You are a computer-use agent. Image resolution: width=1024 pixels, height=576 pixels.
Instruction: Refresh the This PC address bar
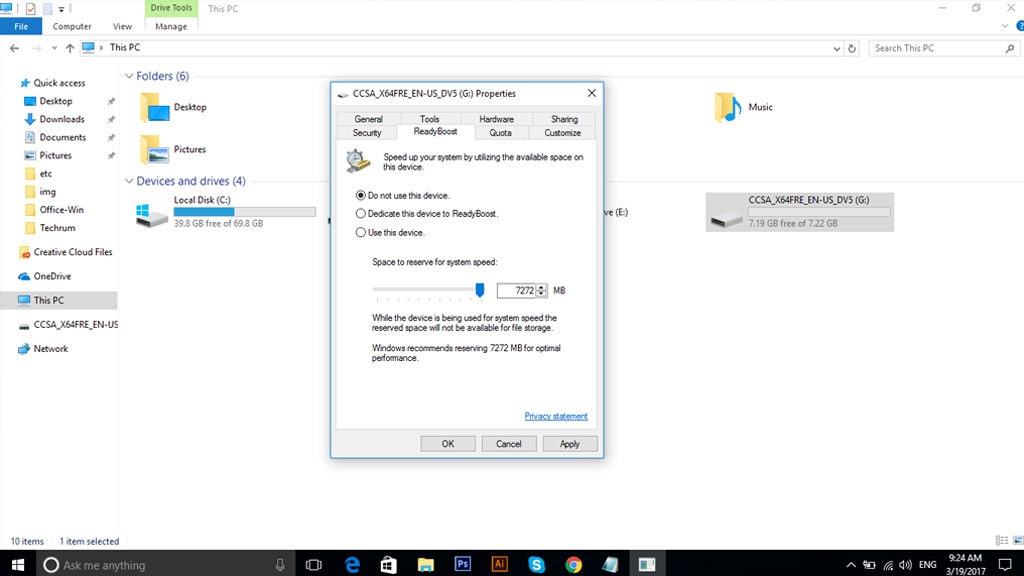tap(852, 48)
